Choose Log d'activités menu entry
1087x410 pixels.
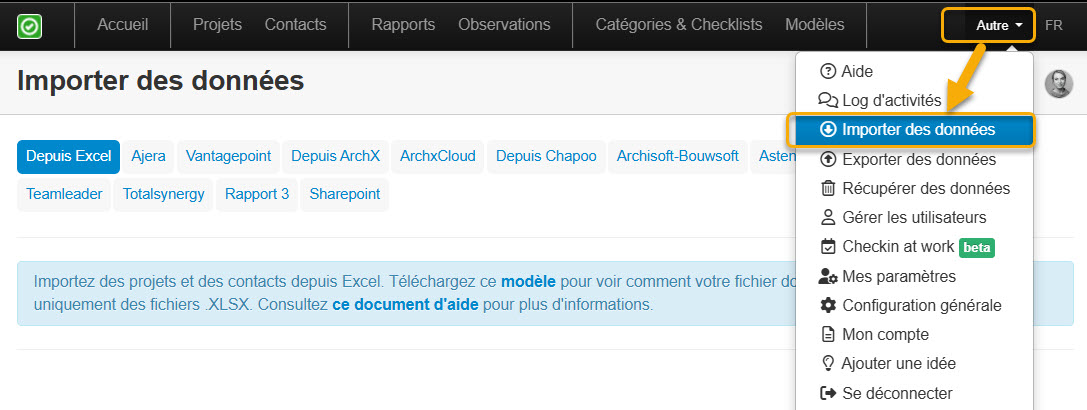tap(914, 101)
